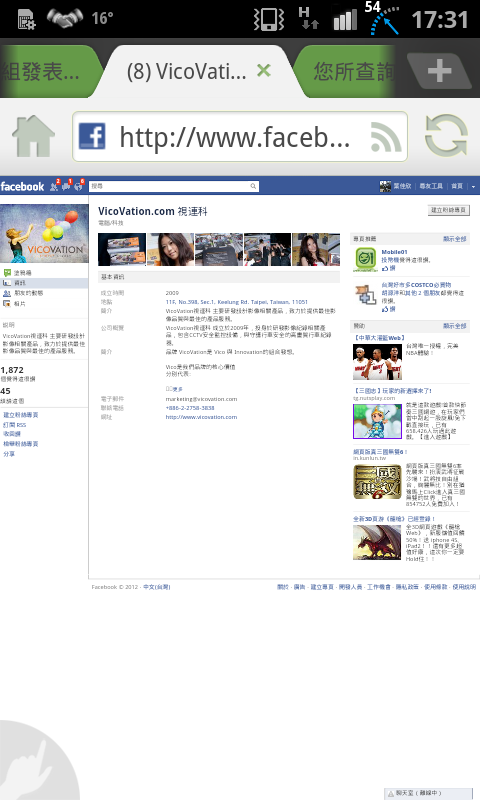Click the Facebook search field
Image resolution: width=480 pixels, height=800 pixels.
point(173,186)
